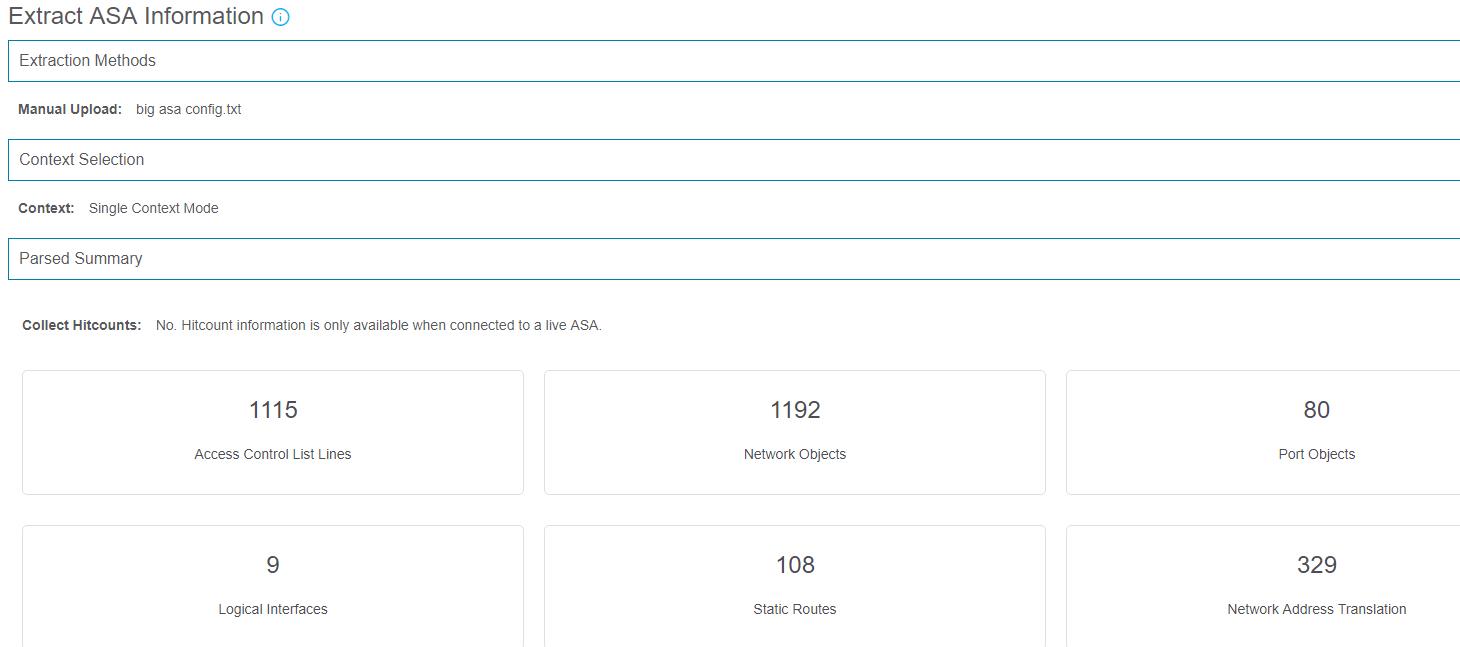
Task: Open the Network Address Translation card
Action: (1263, 586)
